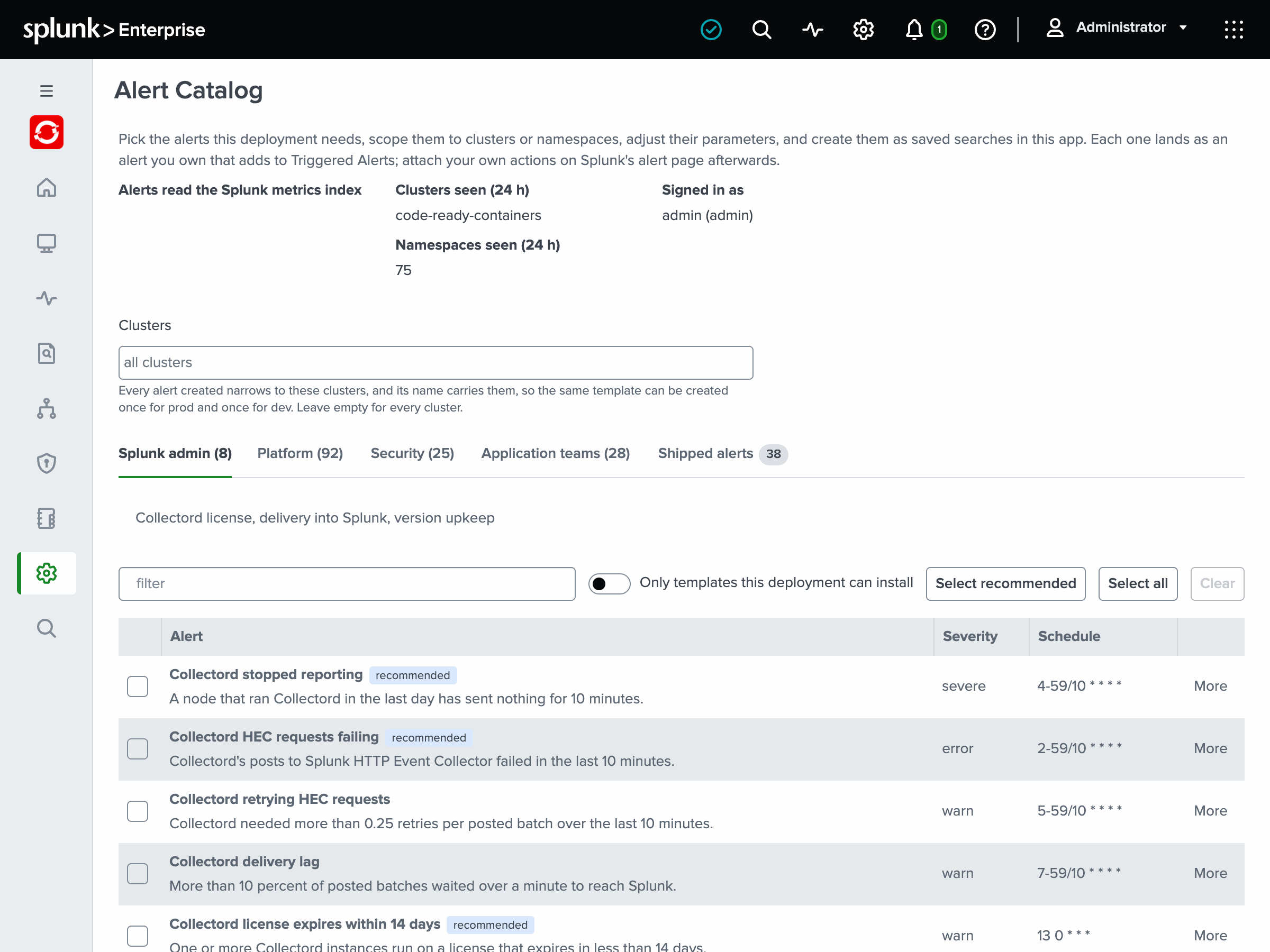
Task: Open the apps grid icon
Action: coord(1233,29)
